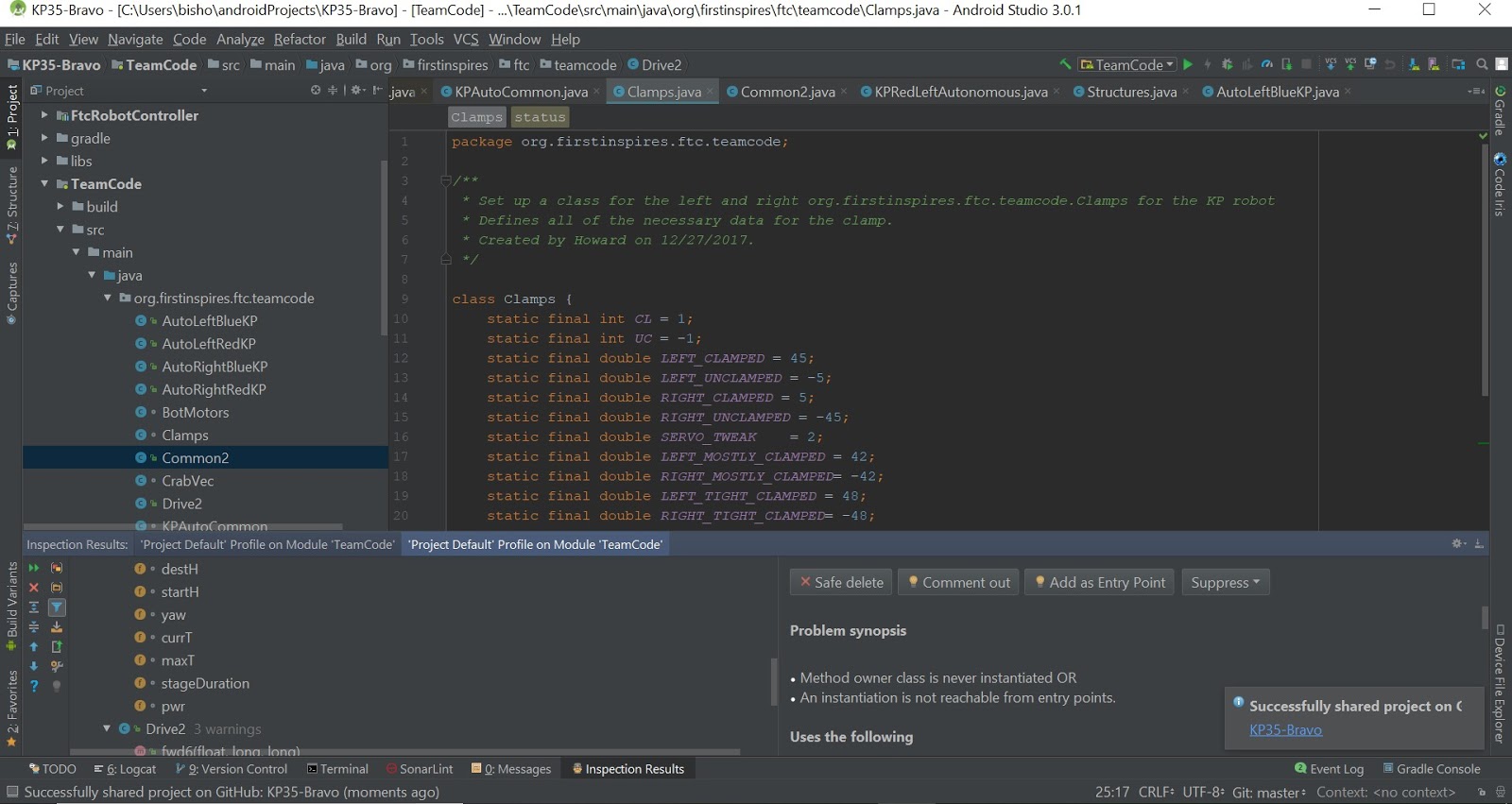Viewport: 1512px width, 804px height.
Task: Run the app with green play icon
Action: [x=1188, y=64]
